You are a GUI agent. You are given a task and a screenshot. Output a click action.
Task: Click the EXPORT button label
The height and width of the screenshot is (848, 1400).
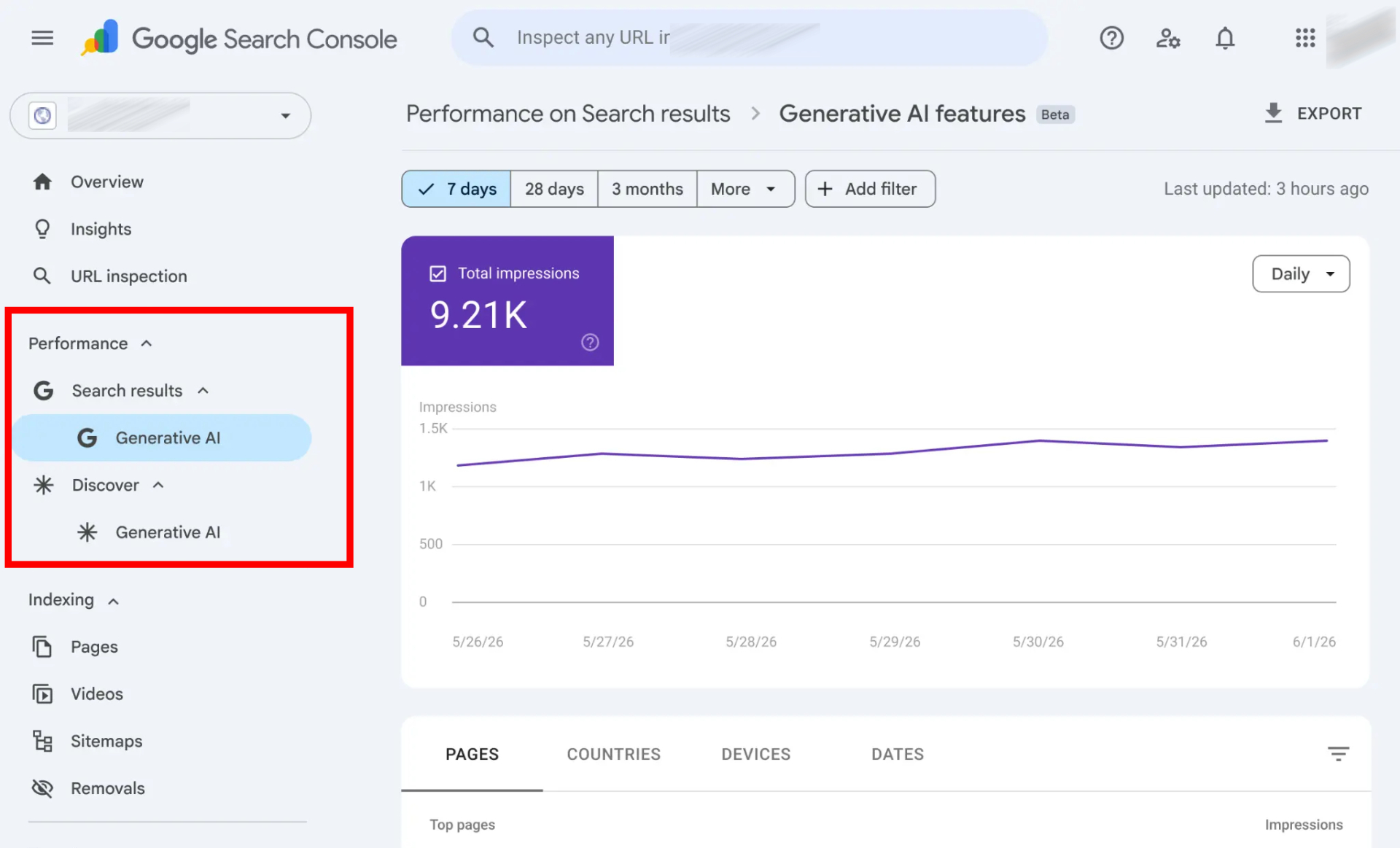1329,114
